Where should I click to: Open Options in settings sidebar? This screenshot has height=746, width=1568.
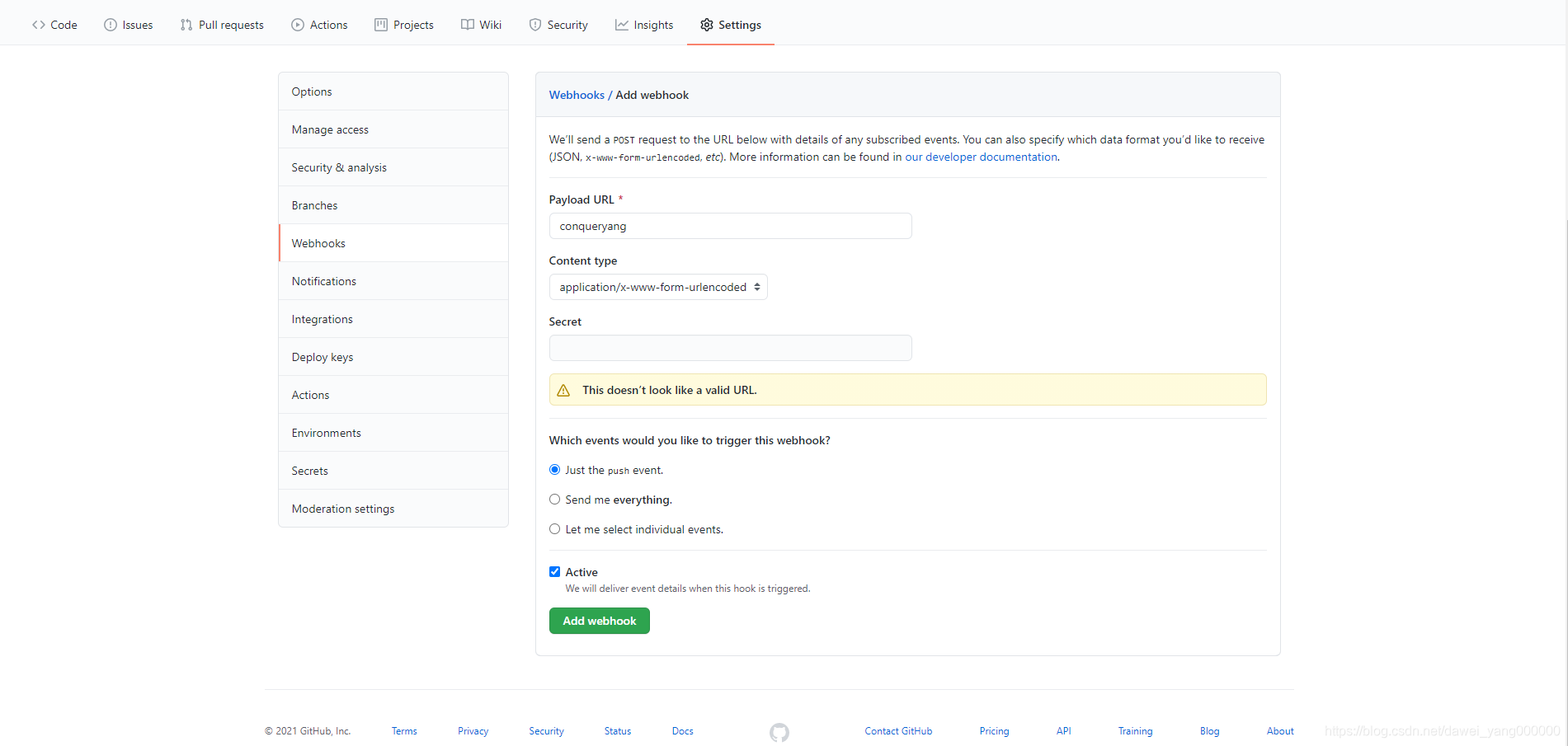click(x=393, y=91)
